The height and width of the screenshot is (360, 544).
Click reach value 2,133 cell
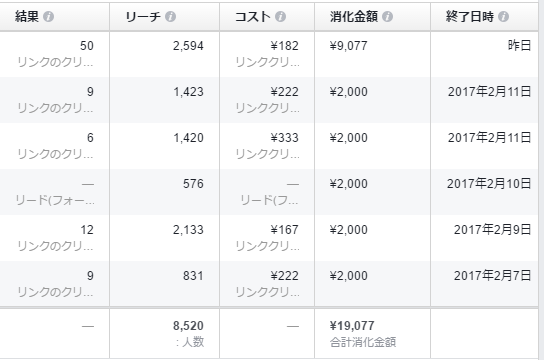pyautogui.click(x=188, y=230)
